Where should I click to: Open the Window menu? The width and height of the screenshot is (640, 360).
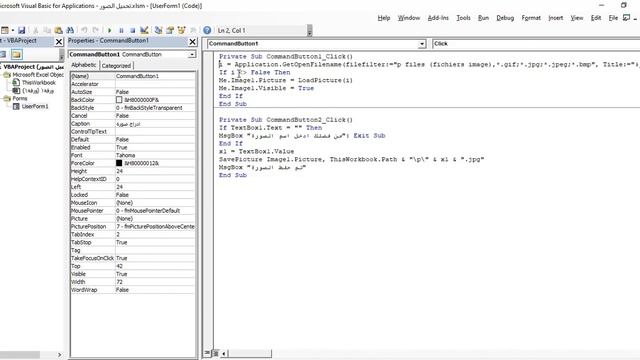point(409,18)
